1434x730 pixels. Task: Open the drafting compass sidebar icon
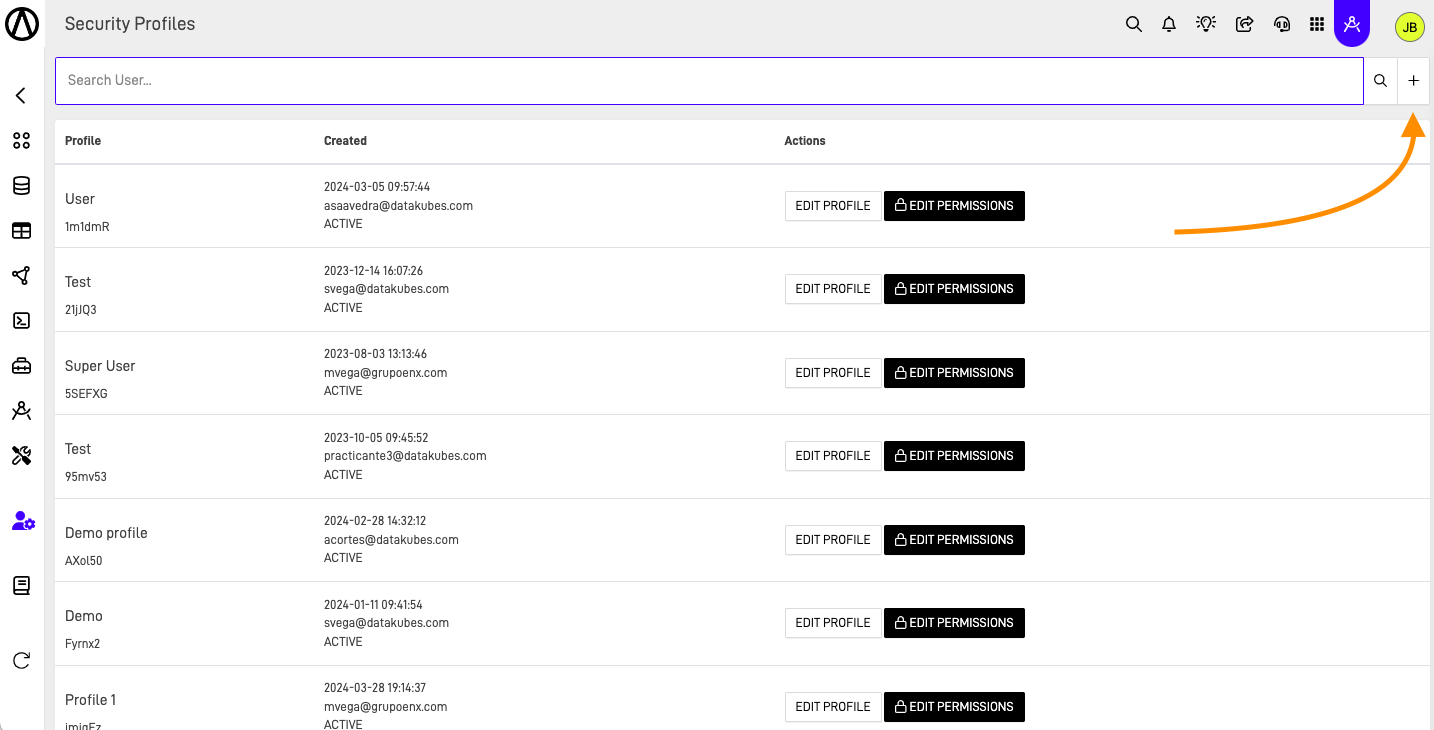[21, 410]
